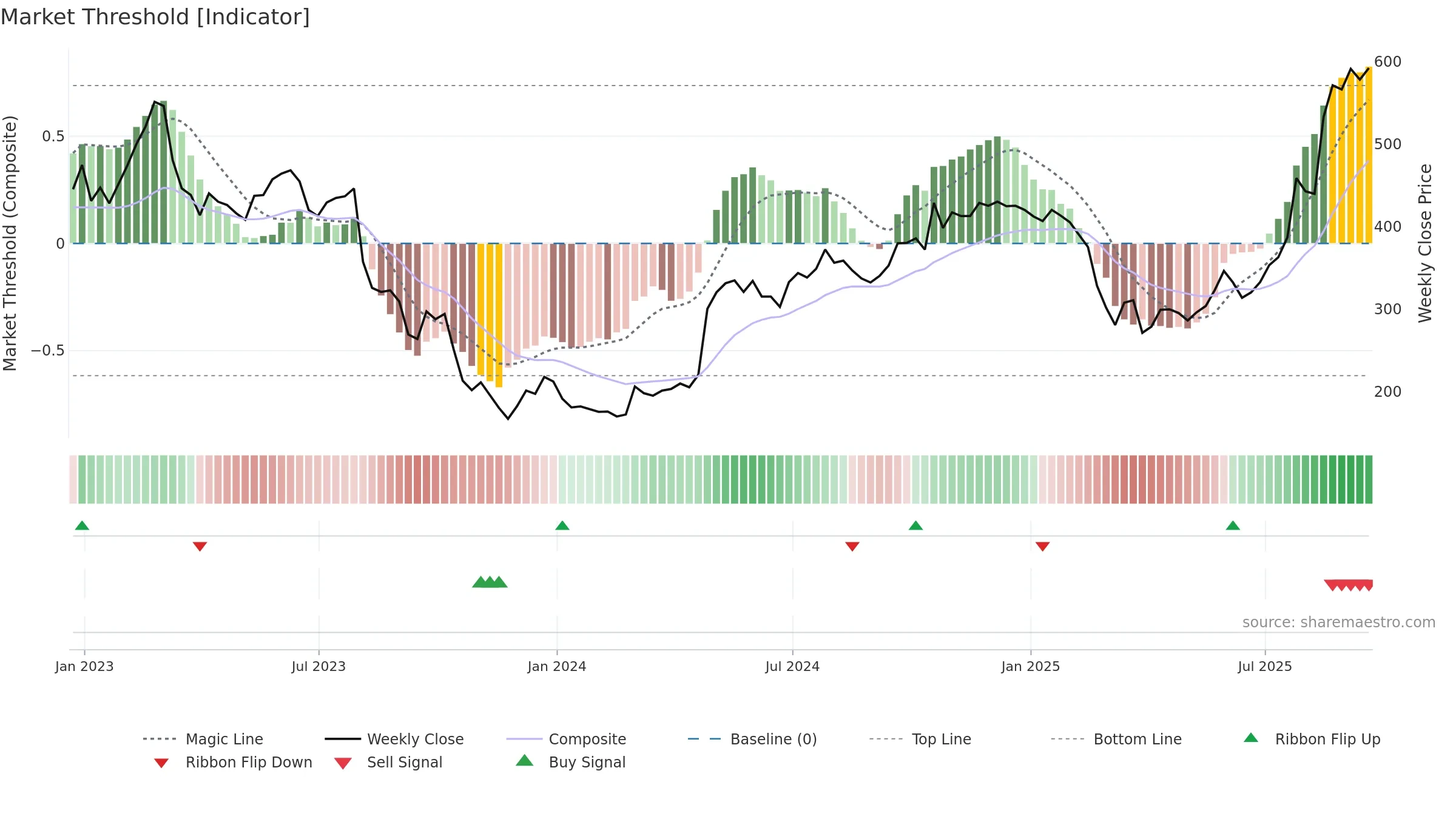The height and width of the screenshot is (819, 1456).
Task: Click the Market Threshold [Indicator] title
Action: tap(155, 17)
